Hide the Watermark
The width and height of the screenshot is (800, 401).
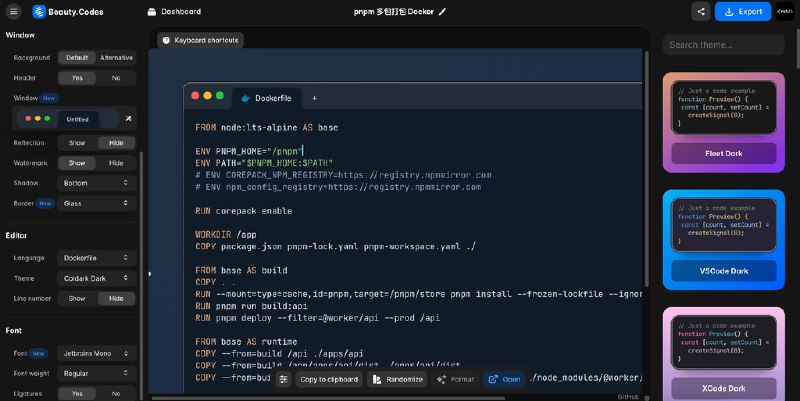point(116,163)
